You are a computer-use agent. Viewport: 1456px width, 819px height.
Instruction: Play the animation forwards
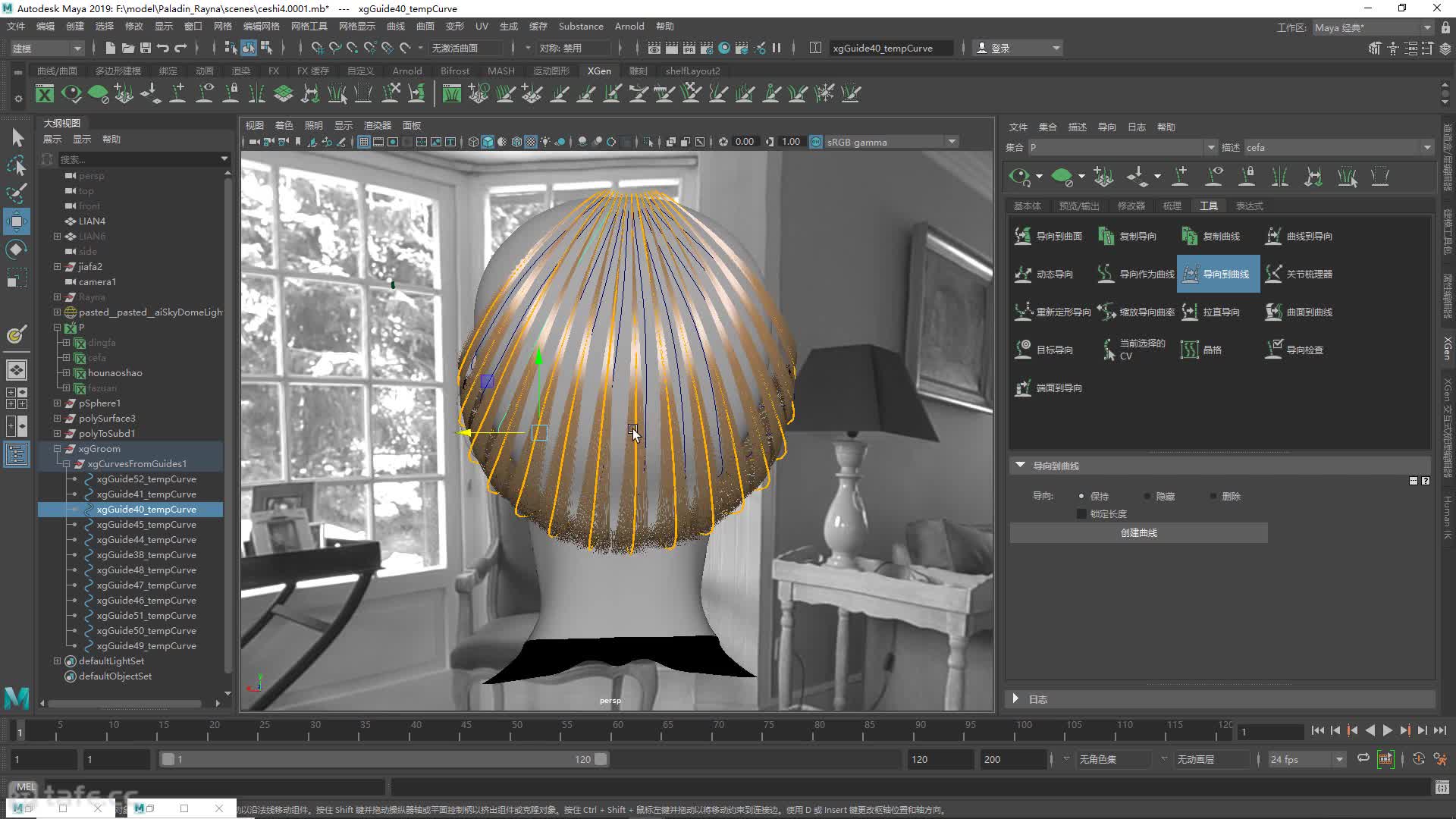click(1387, 730)
